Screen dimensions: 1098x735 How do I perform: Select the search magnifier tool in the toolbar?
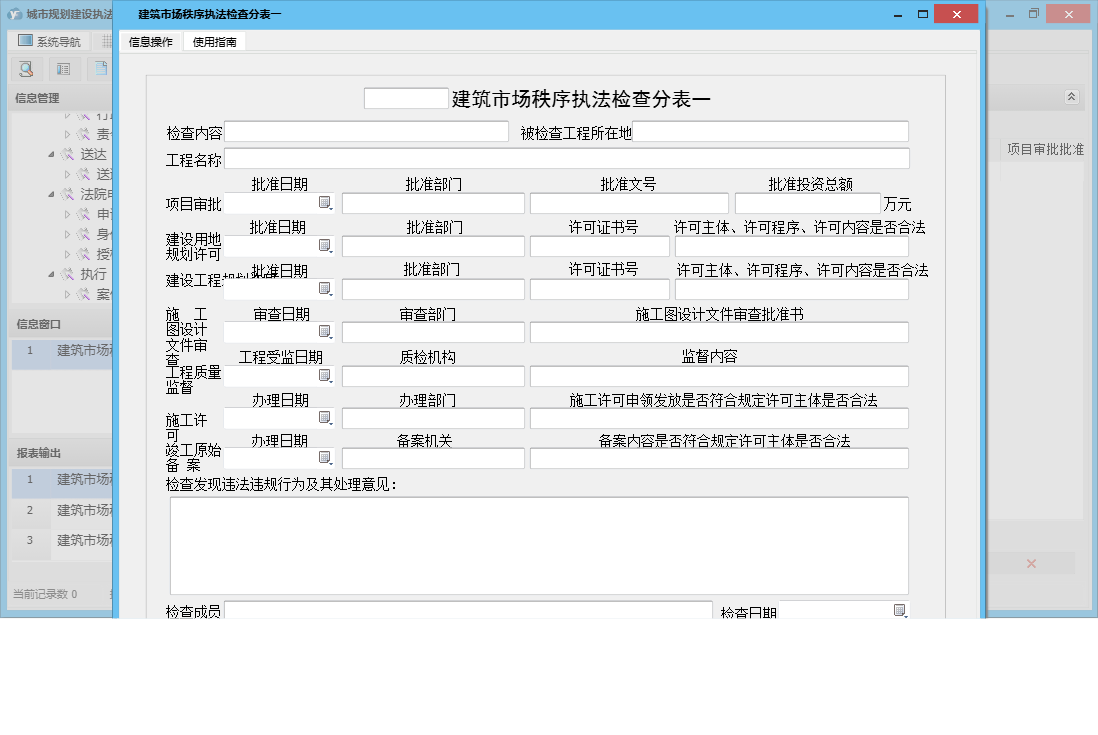tap(27, 69)
